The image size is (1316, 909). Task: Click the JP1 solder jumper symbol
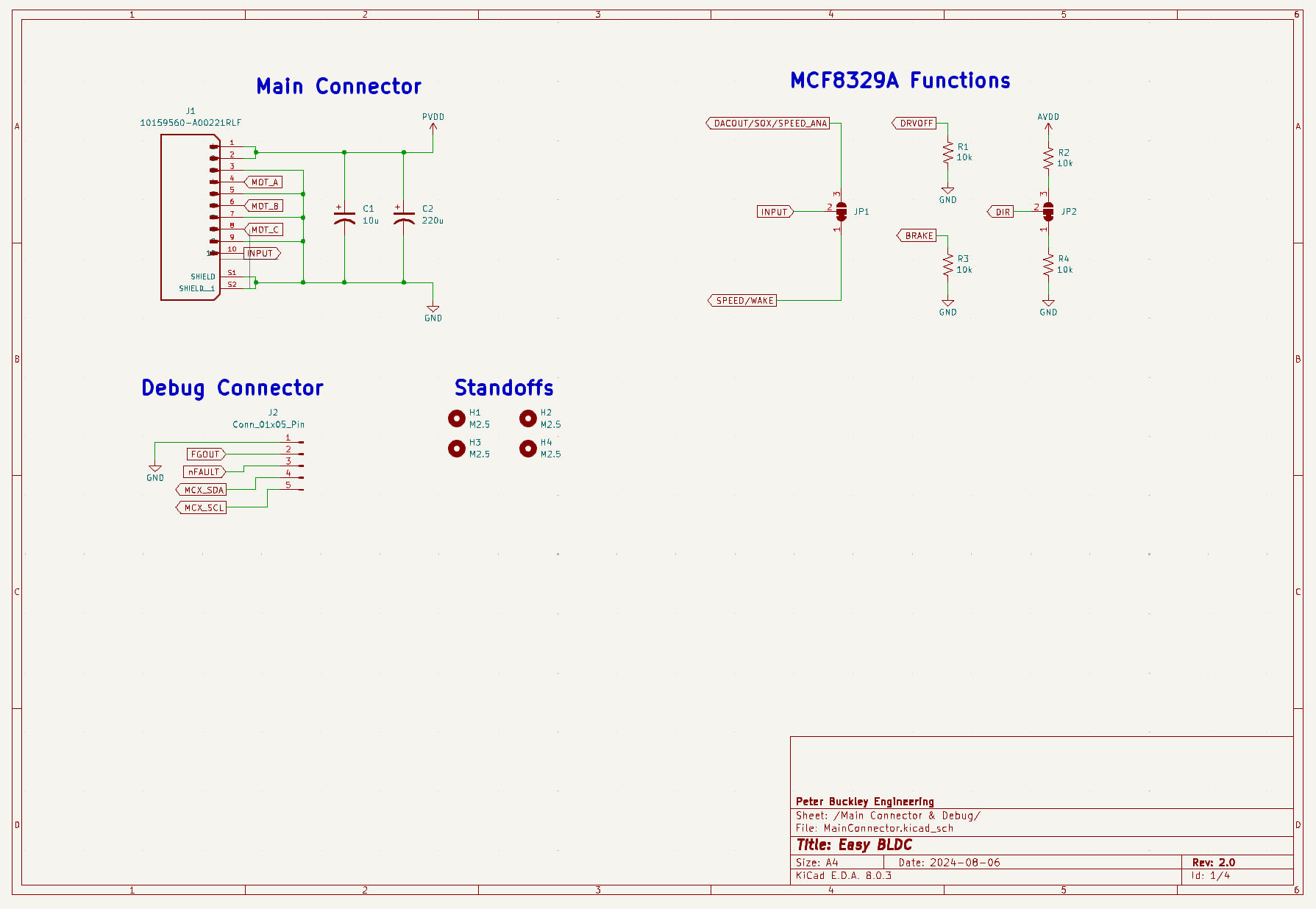(842, 212)
